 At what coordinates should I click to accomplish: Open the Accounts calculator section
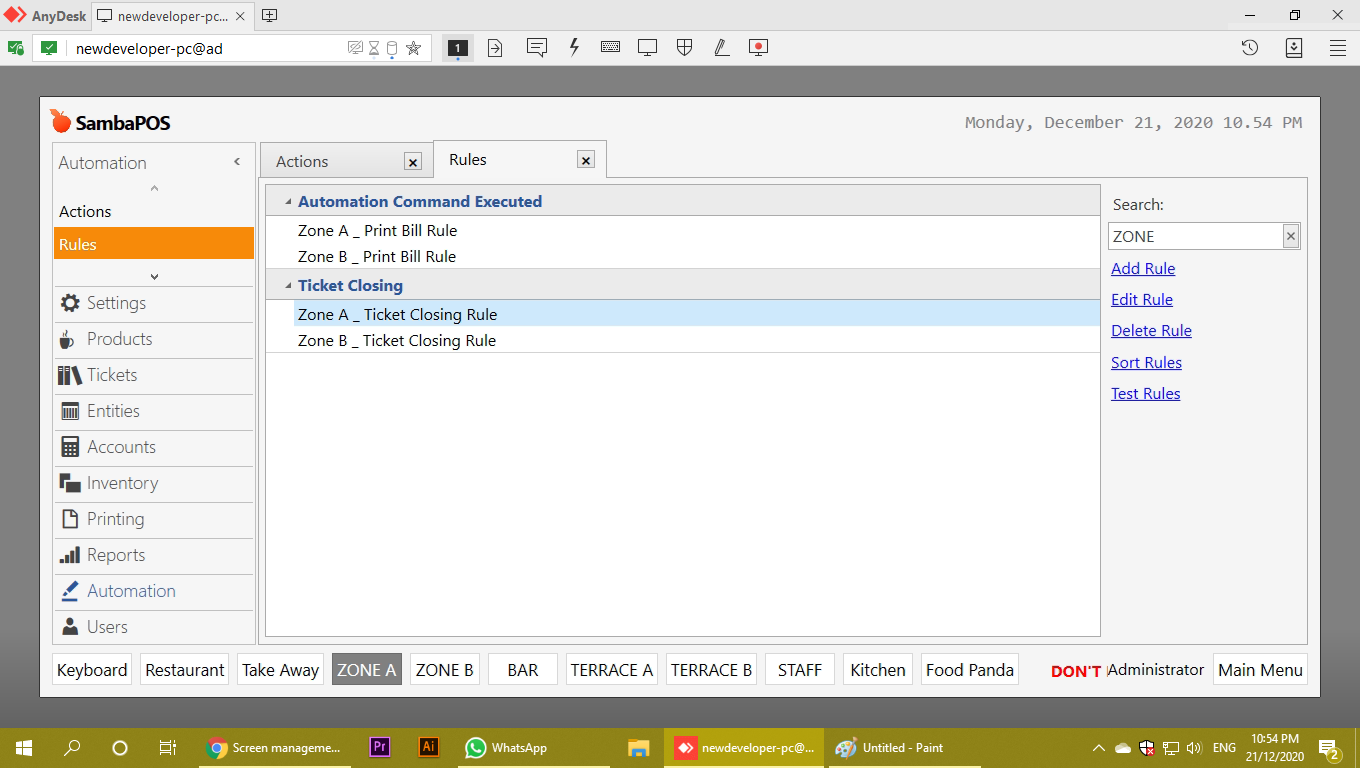(x=154, y=447)
